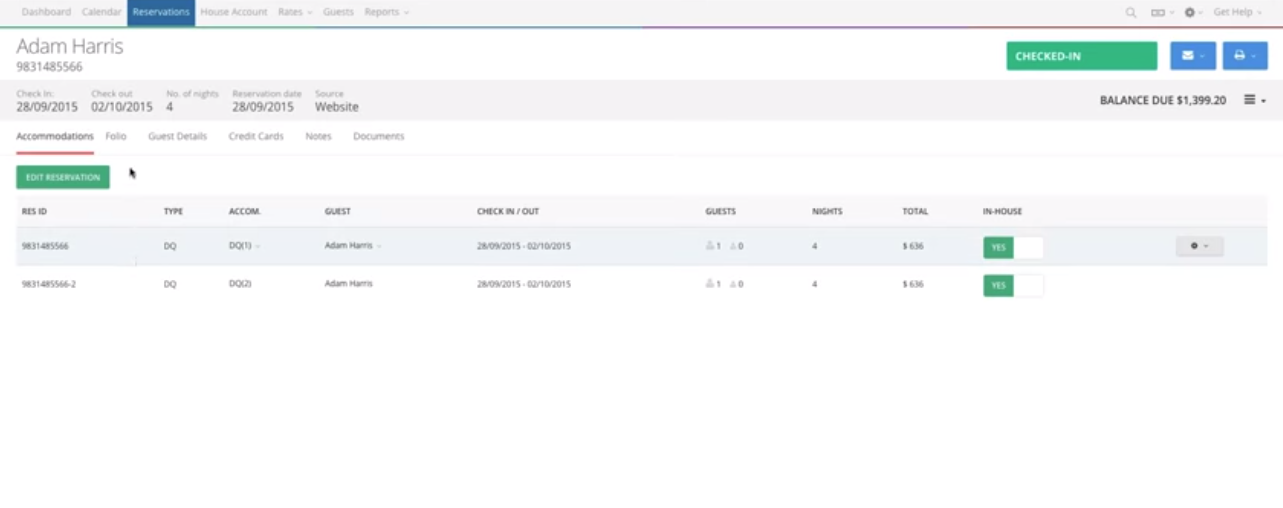
Task: Click the CHECKED-IN status button
Action: click(x=1081, y=56)
